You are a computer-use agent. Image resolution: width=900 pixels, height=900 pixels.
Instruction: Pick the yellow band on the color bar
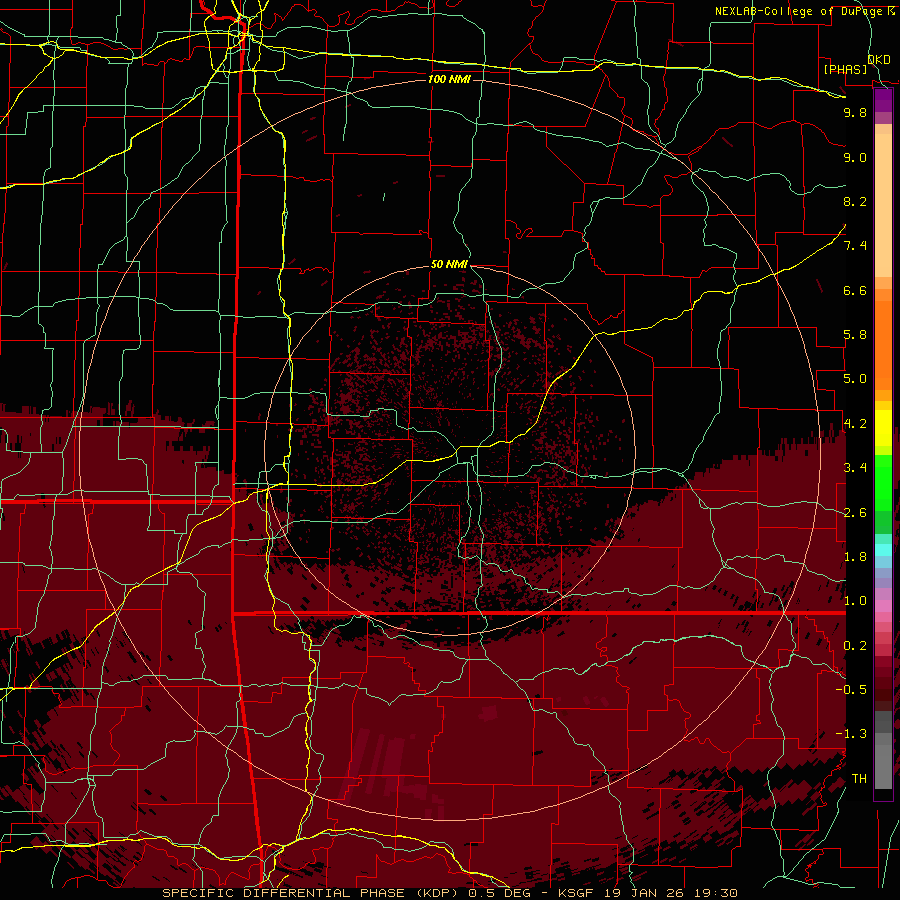pos(883,428)
